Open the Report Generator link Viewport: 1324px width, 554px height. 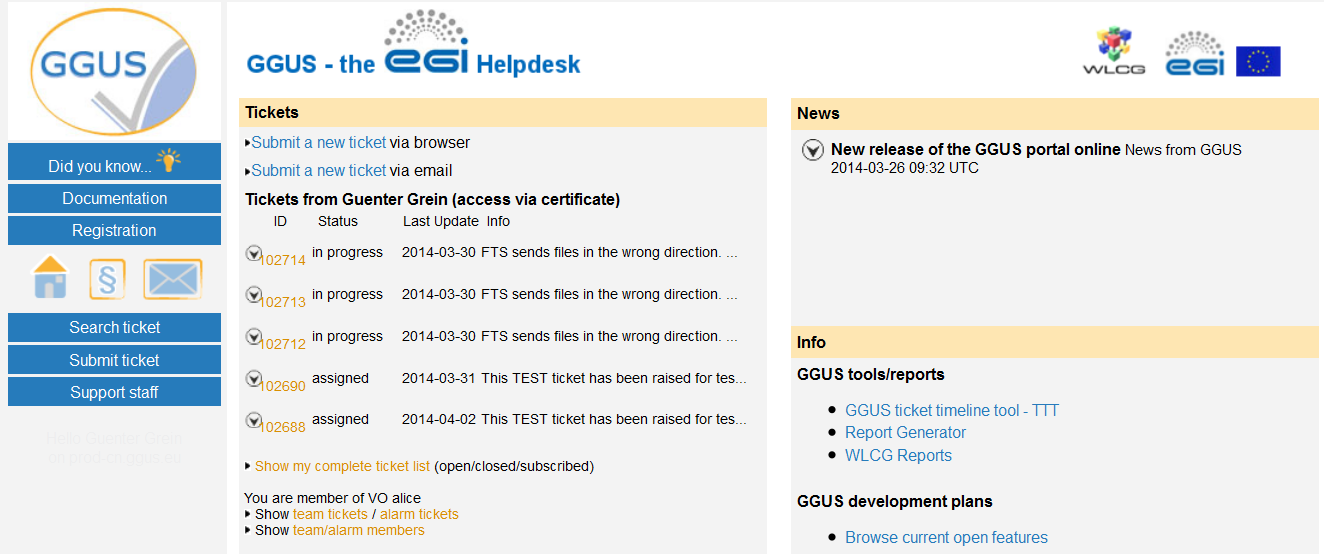tap(906, 432)
